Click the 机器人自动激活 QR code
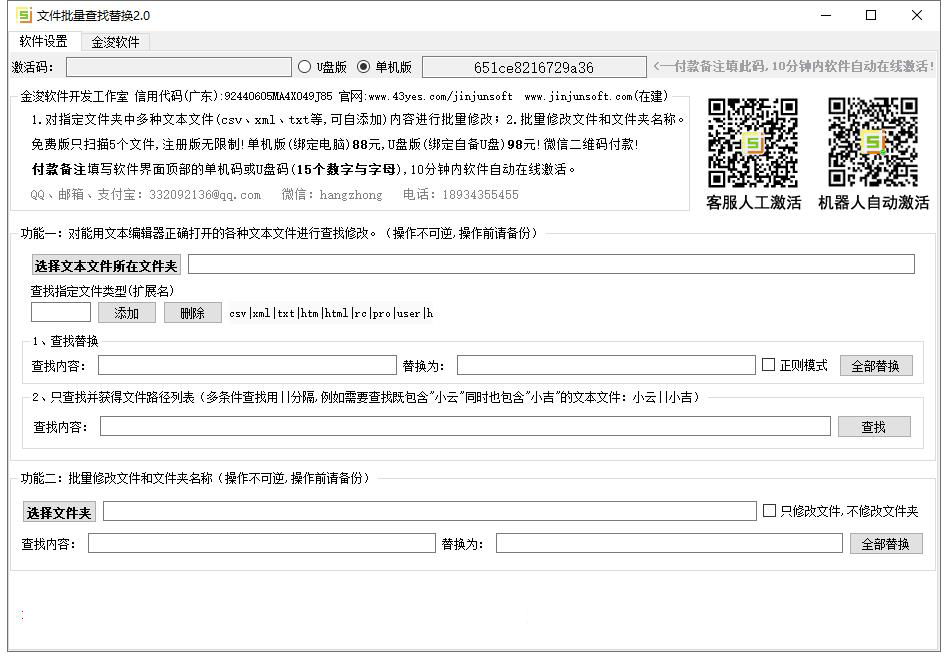This screenshot has height=659, width=948. pyautogui.click(x=873, y=142)
